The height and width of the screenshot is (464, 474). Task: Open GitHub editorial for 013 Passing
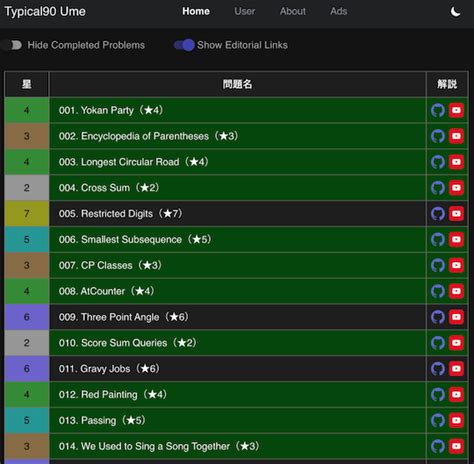point(438,420)
